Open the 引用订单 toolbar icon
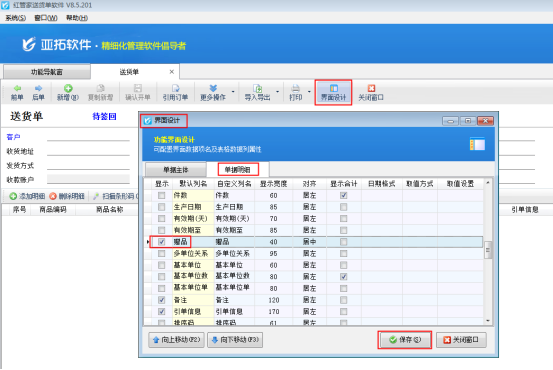The height and width of the screenshot is (370, 553). (175, 89)
